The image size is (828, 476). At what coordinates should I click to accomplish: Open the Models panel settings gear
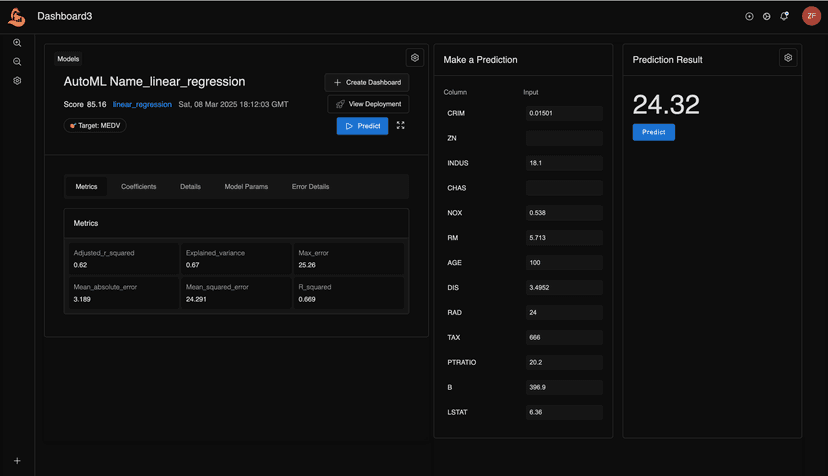[x=415, y=58]
